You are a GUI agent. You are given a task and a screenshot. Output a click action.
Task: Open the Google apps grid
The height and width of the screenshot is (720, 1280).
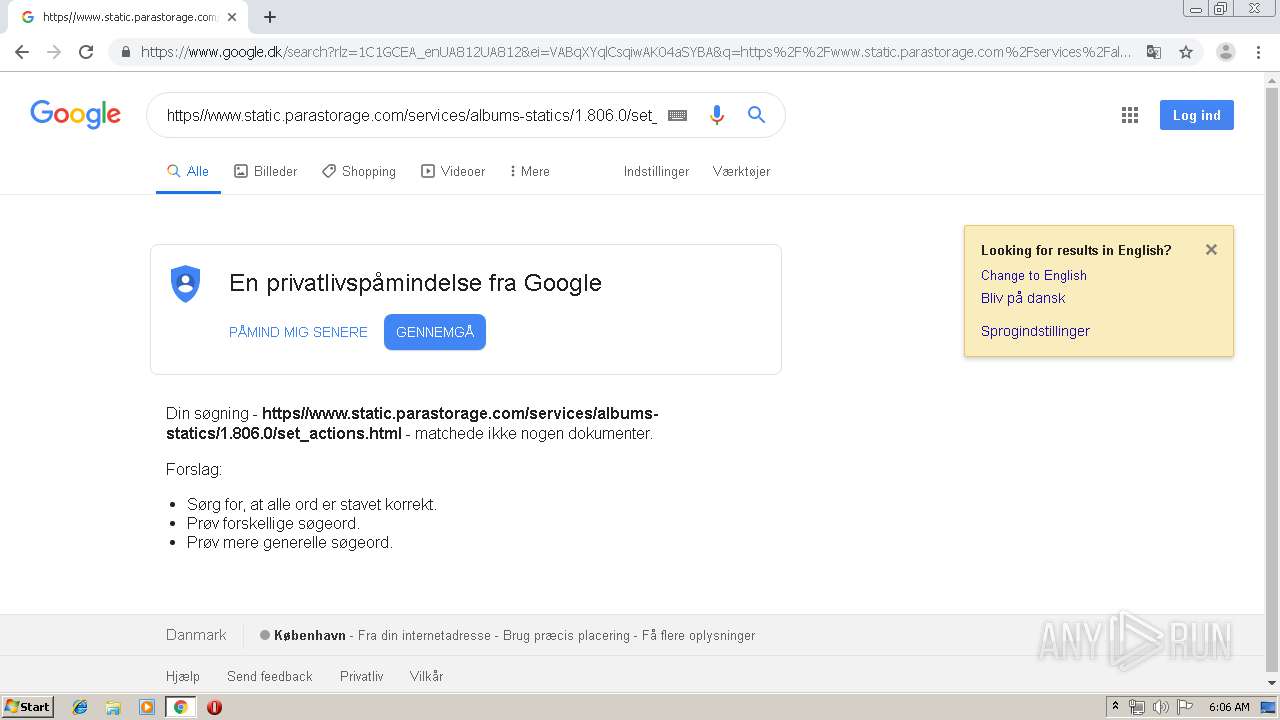1130,115
